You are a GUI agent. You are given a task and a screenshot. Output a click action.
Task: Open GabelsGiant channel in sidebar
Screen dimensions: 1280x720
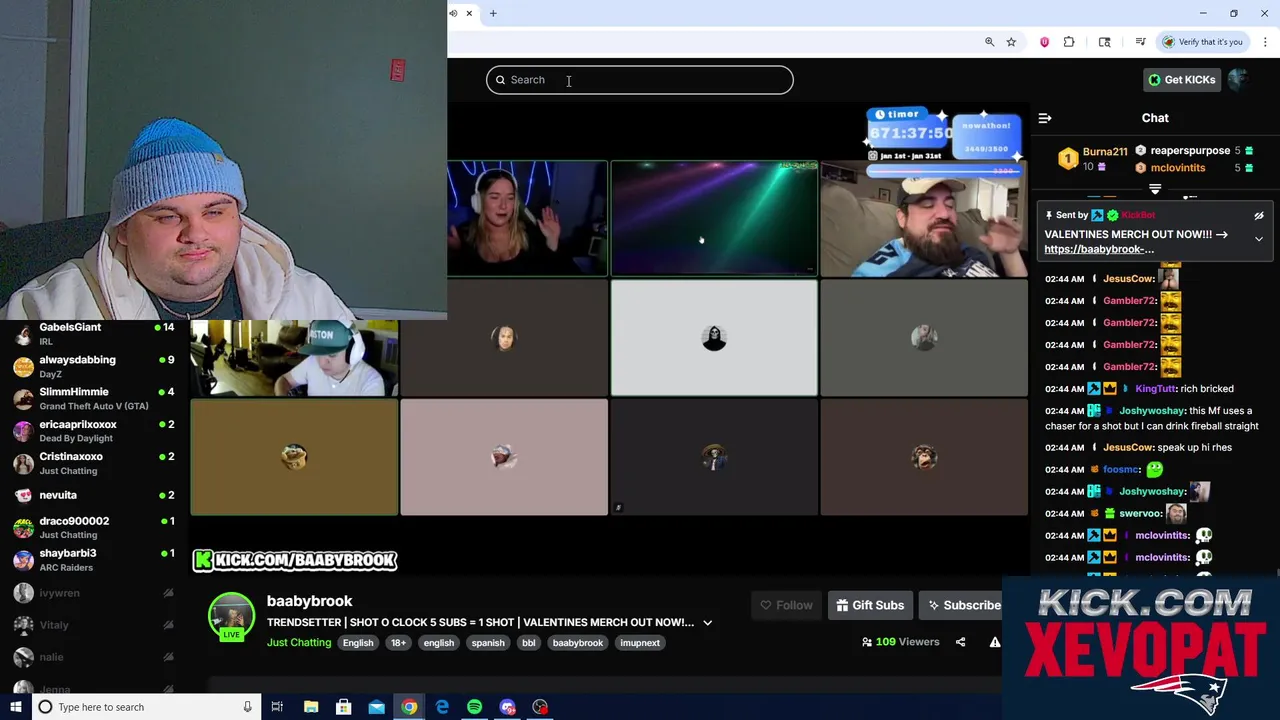tap(96, 334)
